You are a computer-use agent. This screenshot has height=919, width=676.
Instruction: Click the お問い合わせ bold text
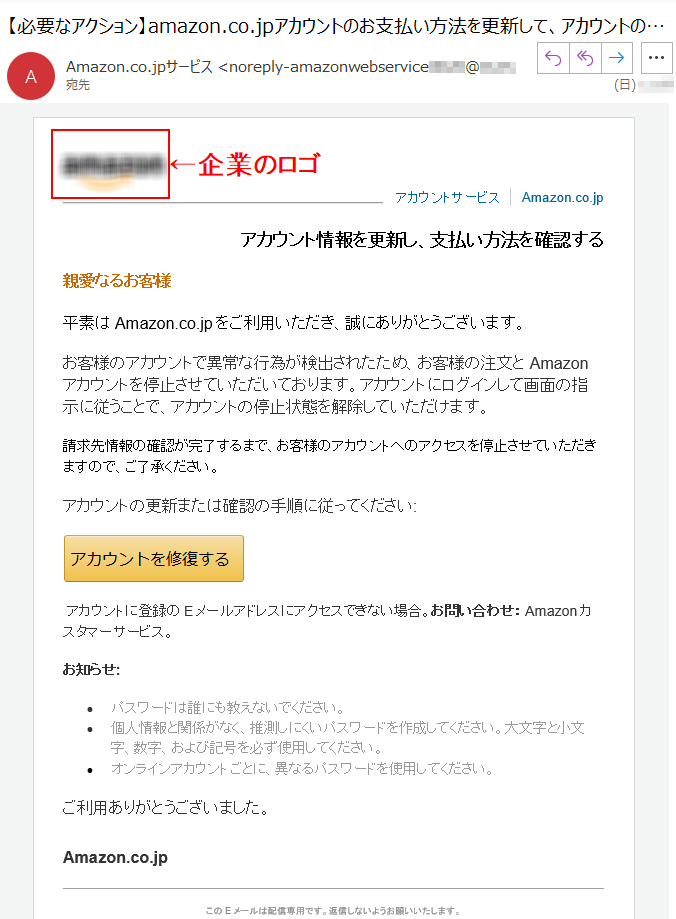(475, 611)
